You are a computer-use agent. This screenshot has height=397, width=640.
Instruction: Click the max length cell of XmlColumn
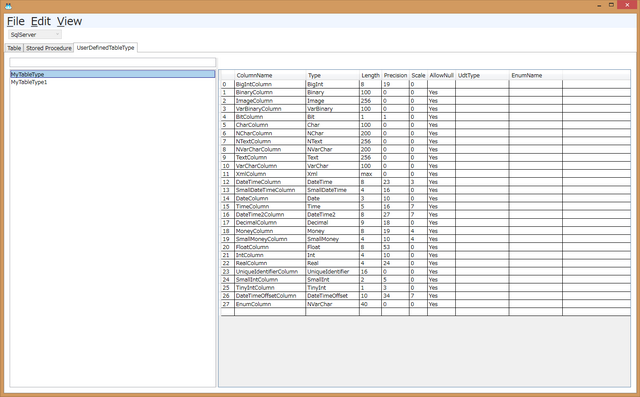[370, 174]
